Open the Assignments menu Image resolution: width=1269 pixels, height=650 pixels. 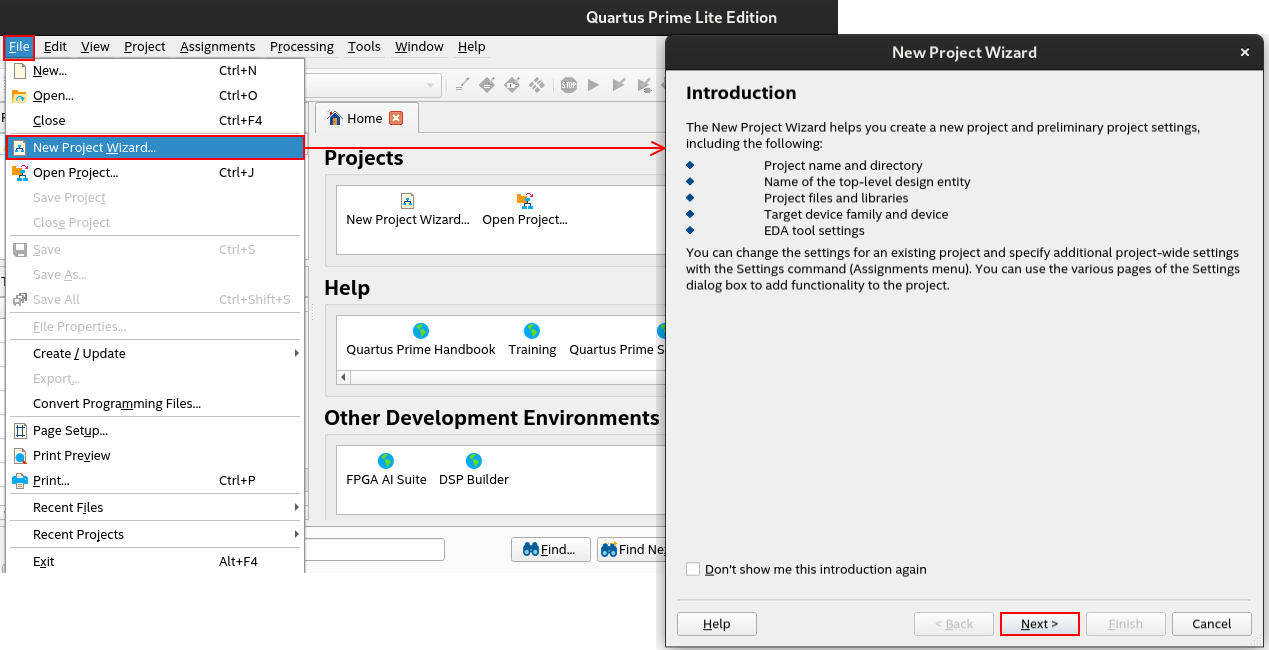pyautogui.click(x=217, y=46)
